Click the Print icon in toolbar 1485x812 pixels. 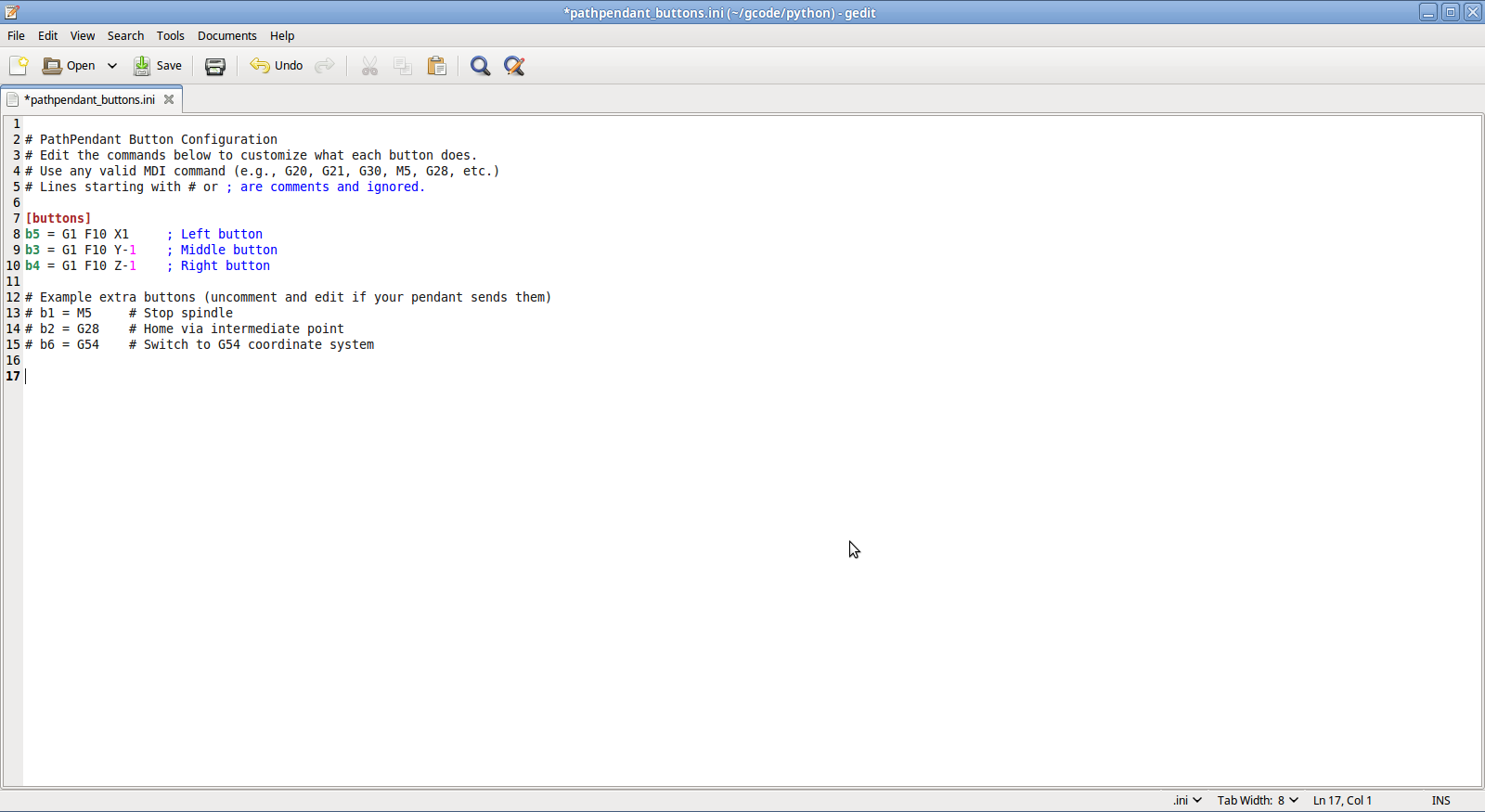click(215, 66)
